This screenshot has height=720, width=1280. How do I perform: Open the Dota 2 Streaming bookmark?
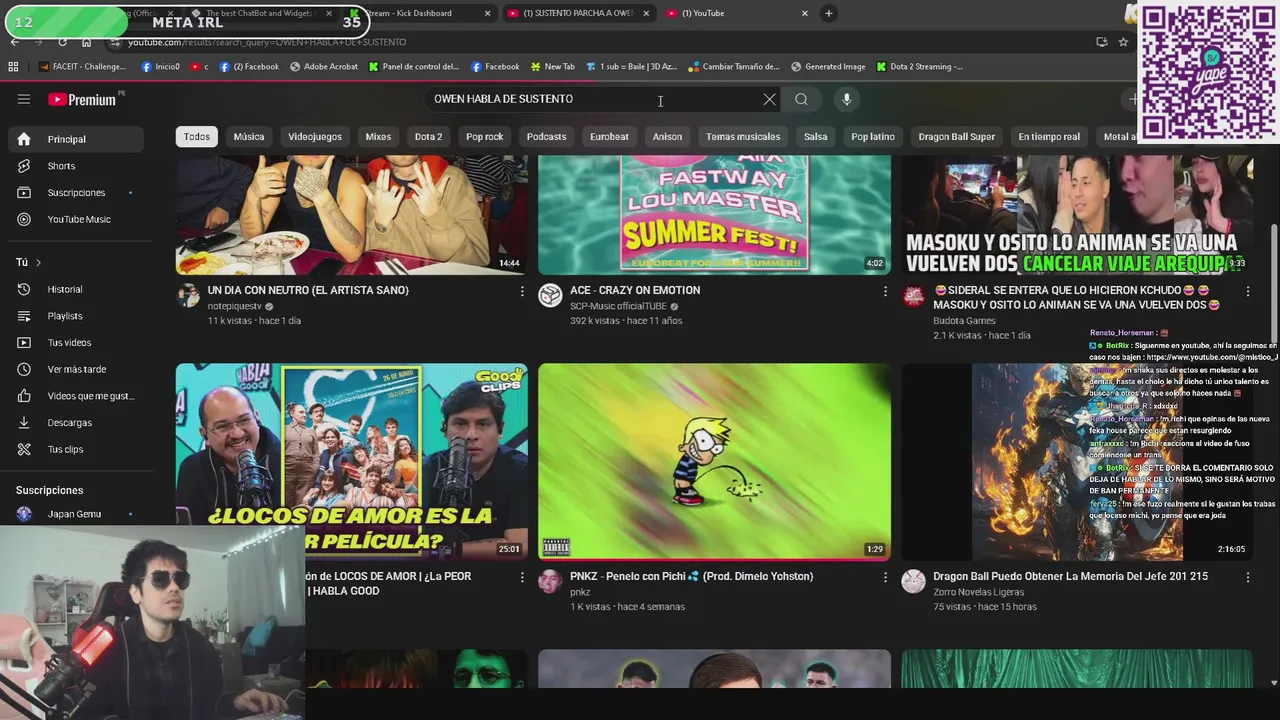pyautogui.click(x=919, y=67)
